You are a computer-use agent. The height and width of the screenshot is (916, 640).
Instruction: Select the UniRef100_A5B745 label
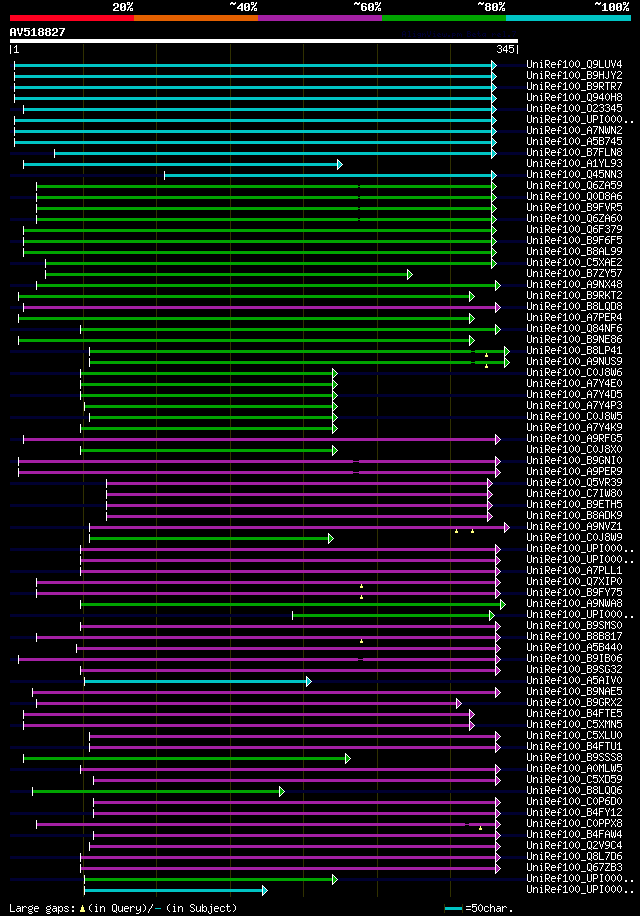pos(574,141)
